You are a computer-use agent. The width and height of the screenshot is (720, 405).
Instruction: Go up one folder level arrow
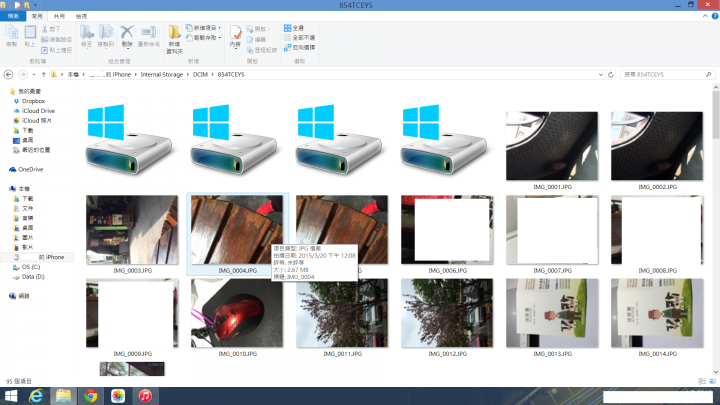[x=44, y=74]
